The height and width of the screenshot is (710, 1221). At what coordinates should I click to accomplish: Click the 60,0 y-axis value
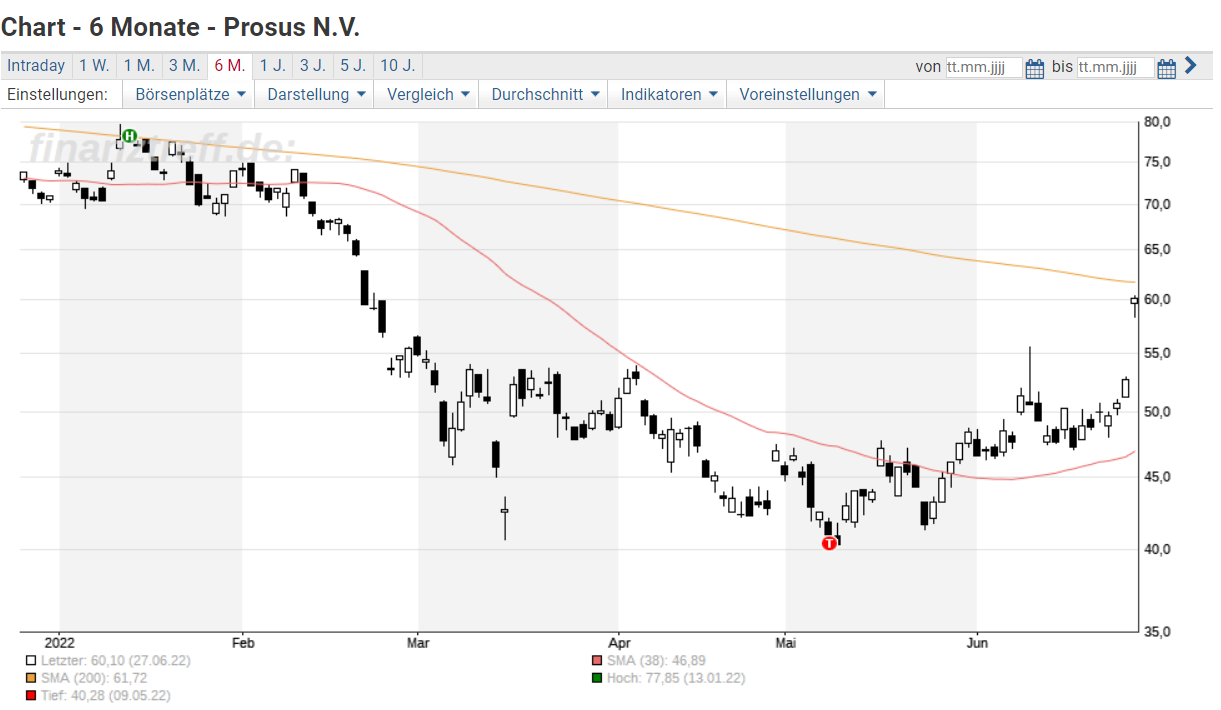click(x=1158, y=299)
